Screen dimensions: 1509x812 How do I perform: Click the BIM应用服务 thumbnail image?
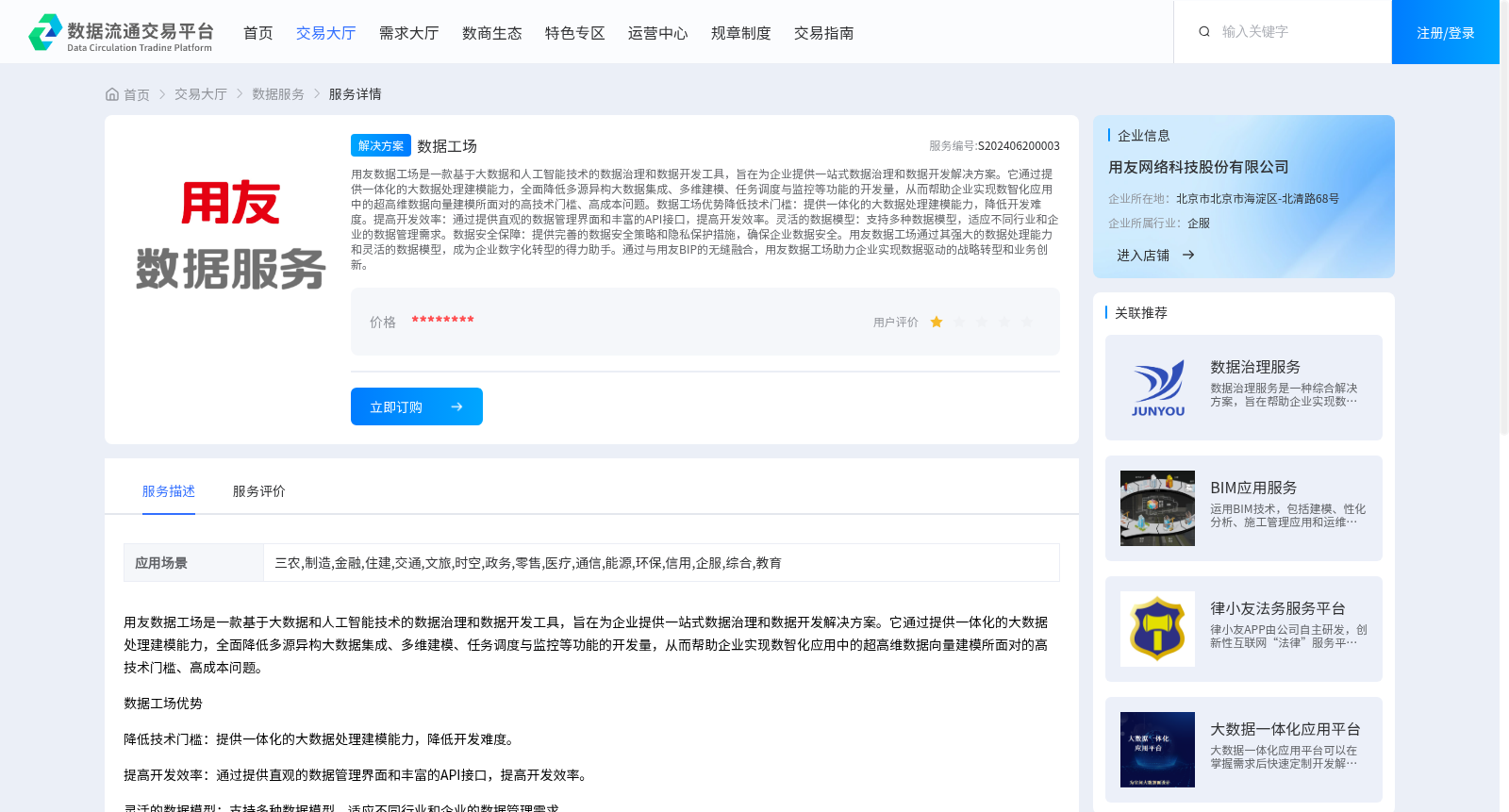pos(1157,508)
